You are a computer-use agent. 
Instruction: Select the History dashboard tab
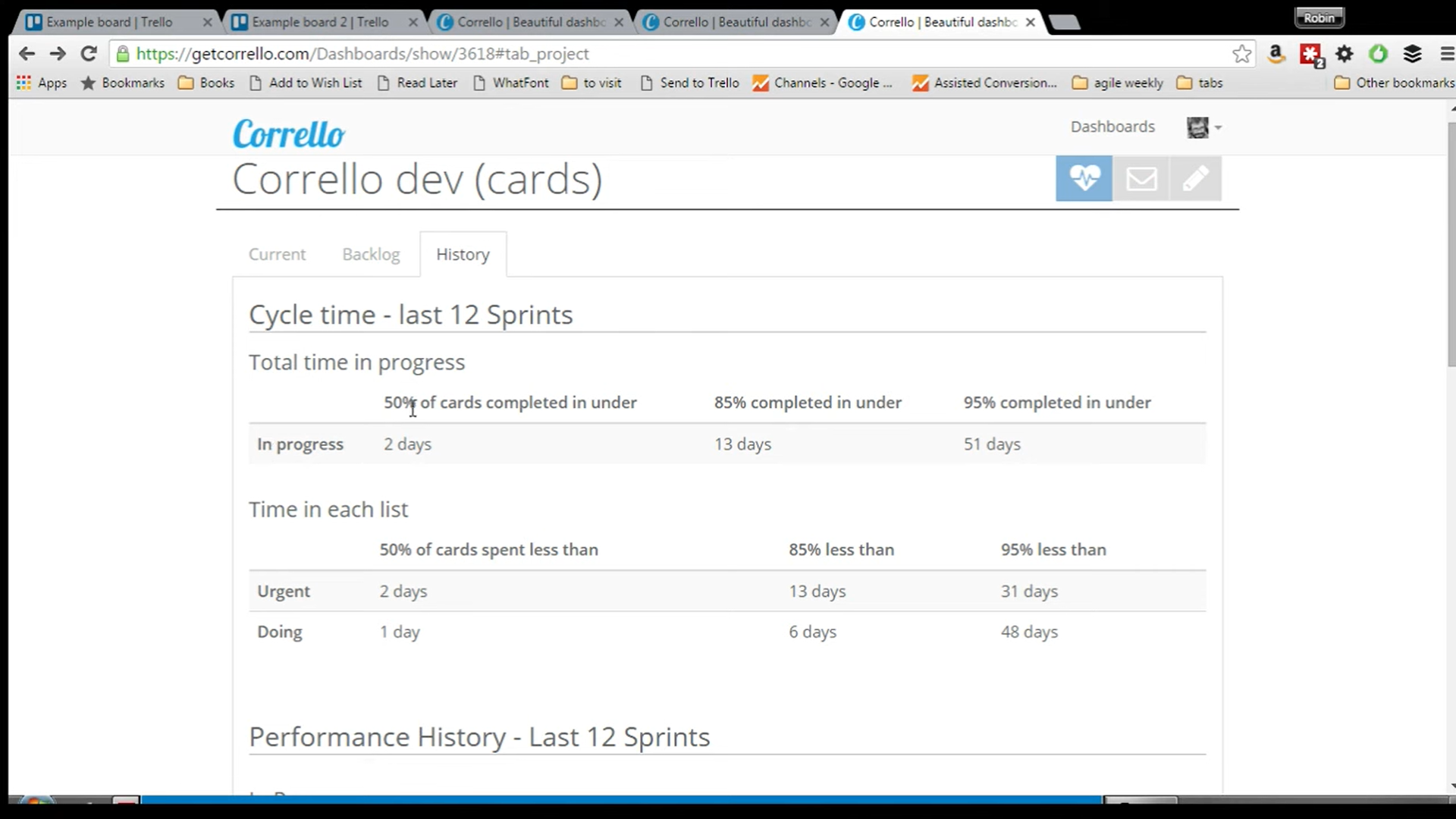pyautogui.click(x=463, y=255)
